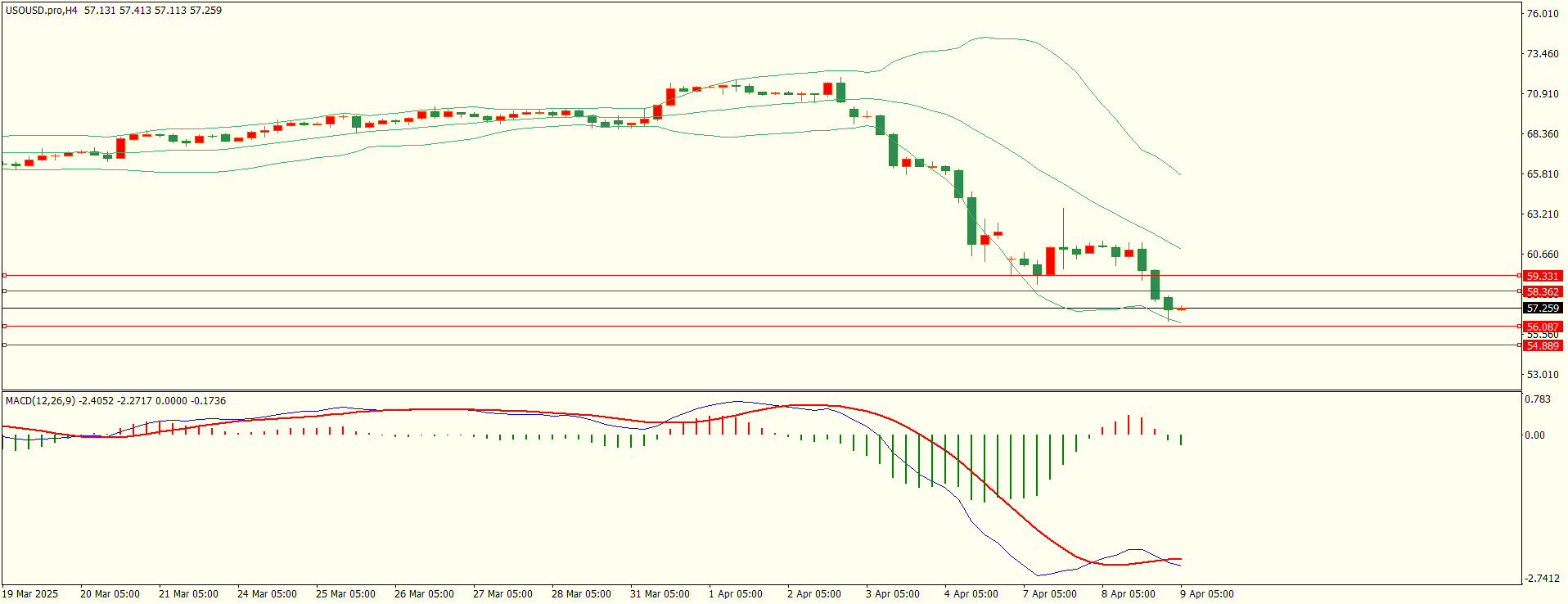1568x604 pixels.
Task: Click the 28 Mar 05:00 time label
Action: coord(581,594)
